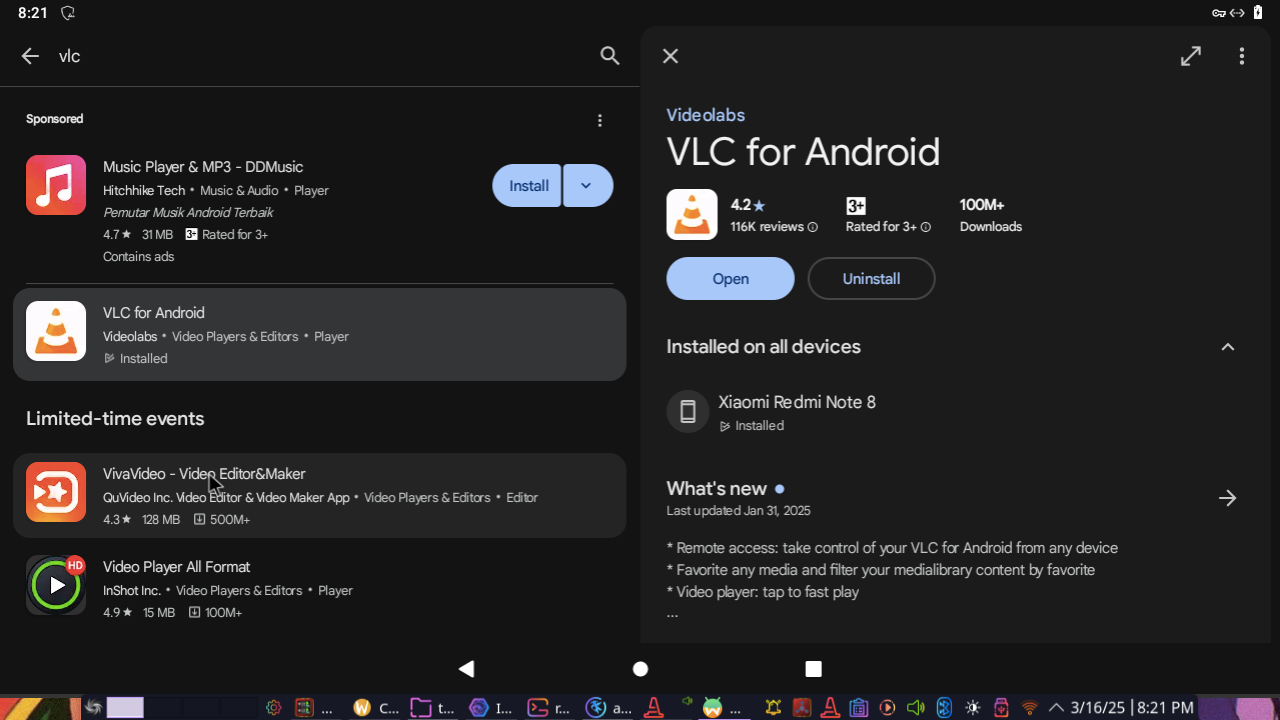This screenshot has width=1280, height=720.
Task: Click the What's new heading
Action: tap(717, 489)
